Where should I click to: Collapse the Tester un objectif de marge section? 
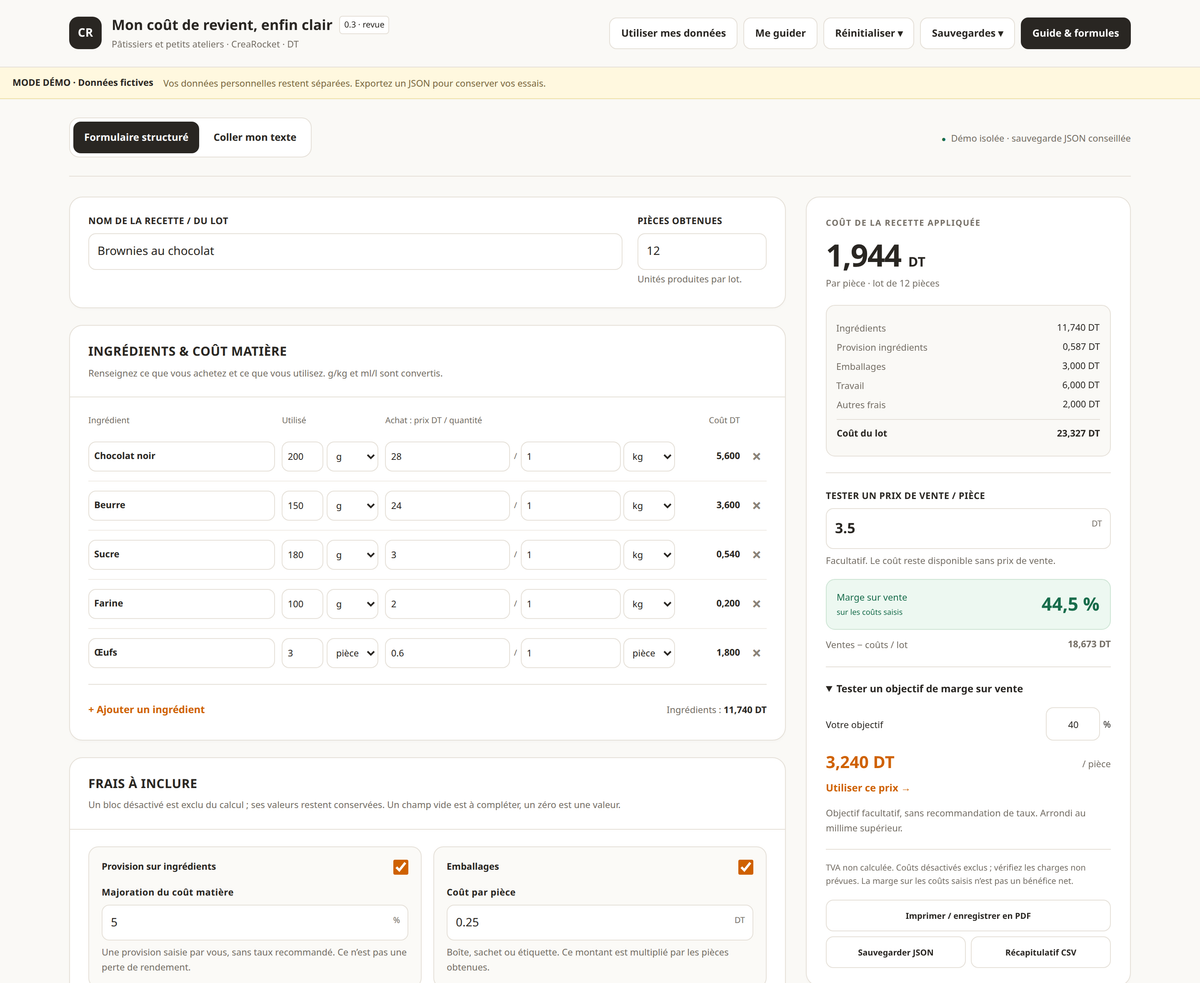click(x=924, y=688)
